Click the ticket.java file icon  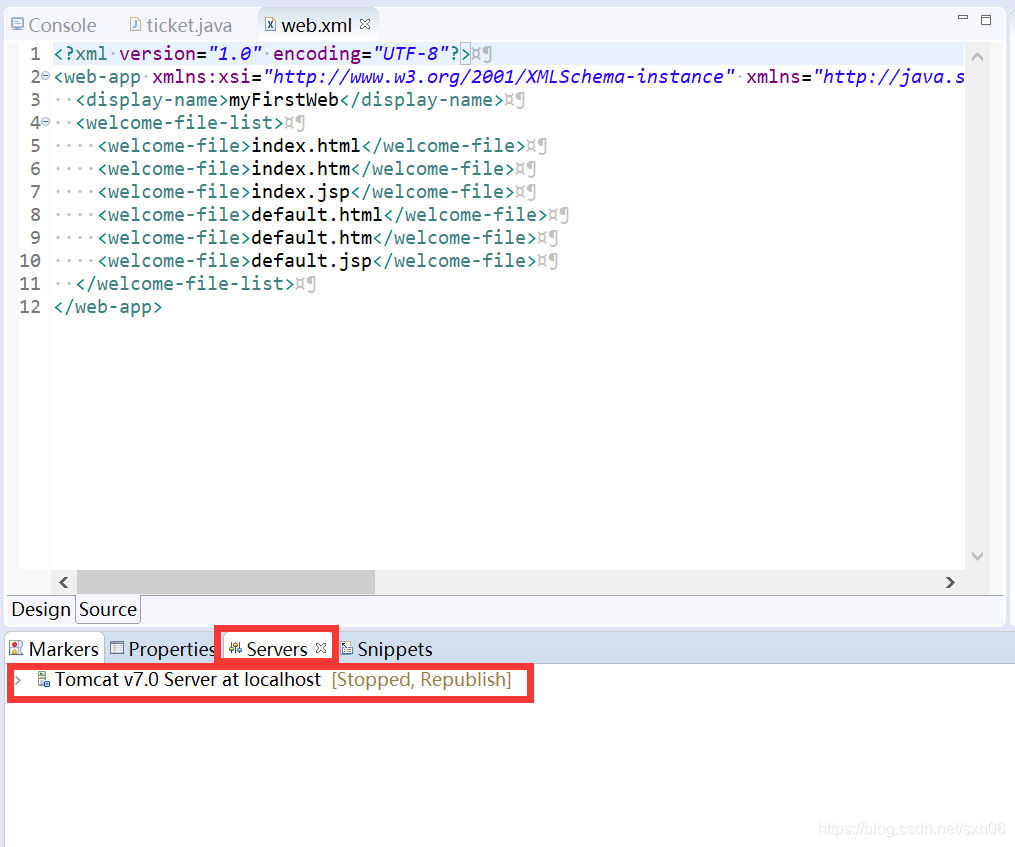point(135,25)
